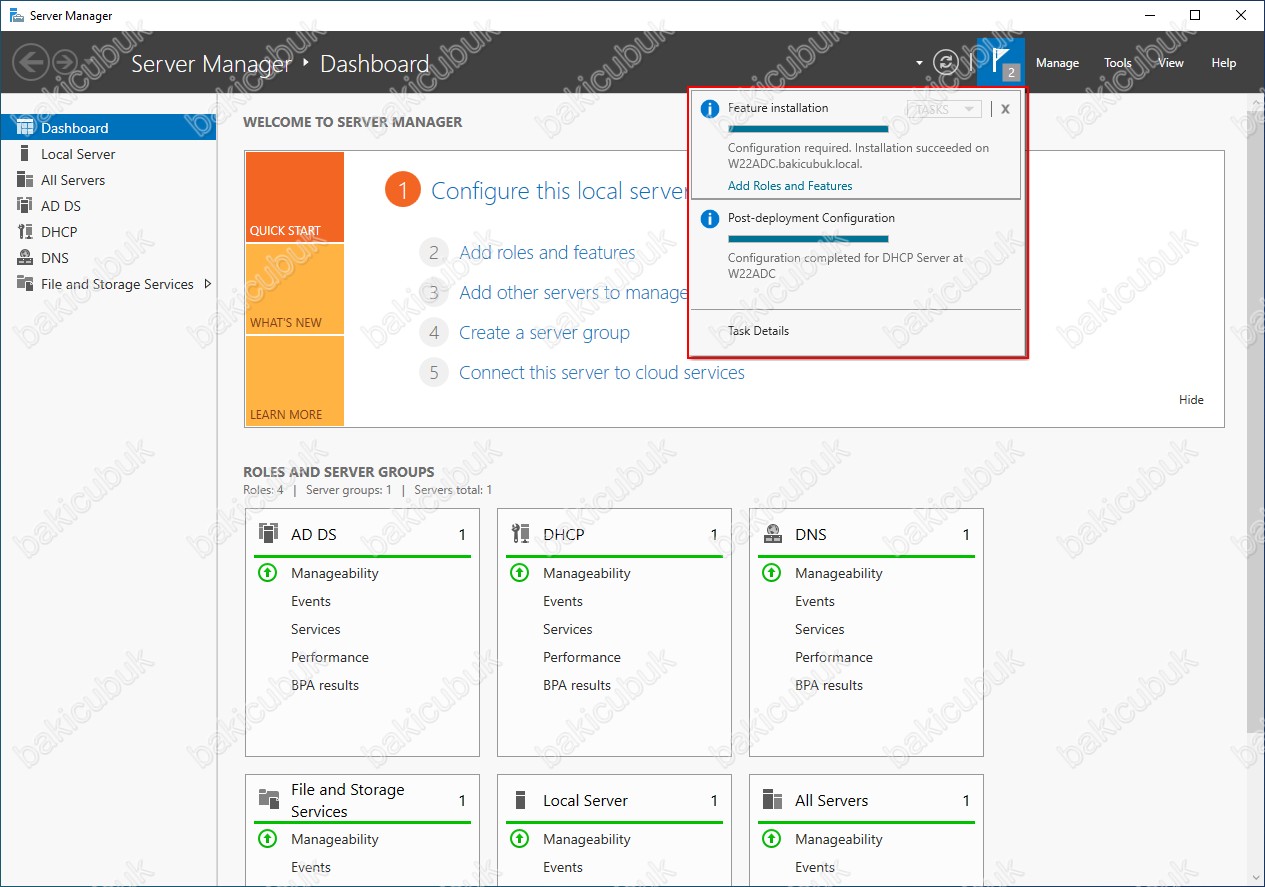Viewport: 1265px width, 887px height.
Task: Select the QUICK START tab
Action: point(294,197)
